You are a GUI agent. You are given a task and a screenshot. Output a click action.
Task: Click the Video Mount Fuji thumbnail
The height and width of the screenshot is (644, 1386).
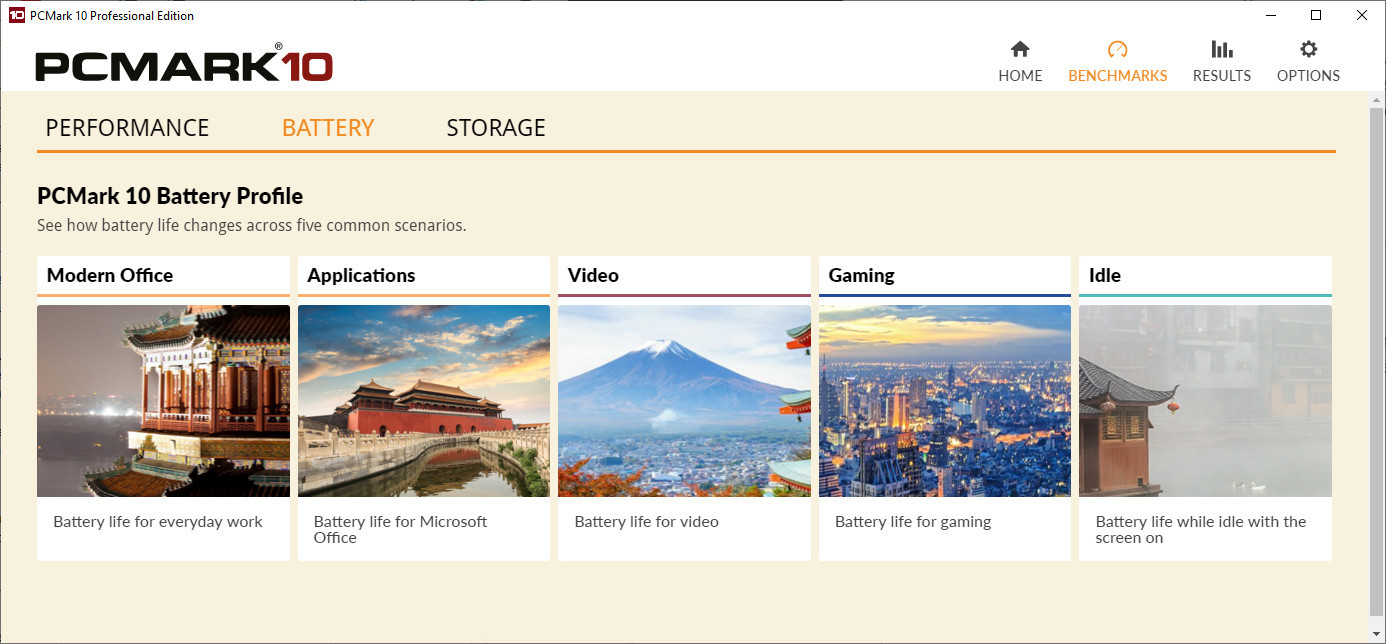point(684,401)
